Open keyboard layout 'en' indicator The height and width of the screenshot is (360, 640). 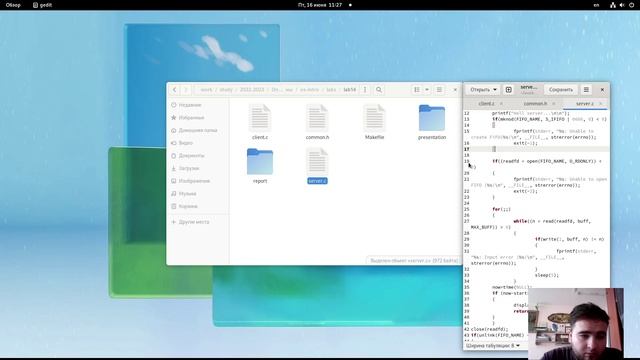tap(596, 5)
